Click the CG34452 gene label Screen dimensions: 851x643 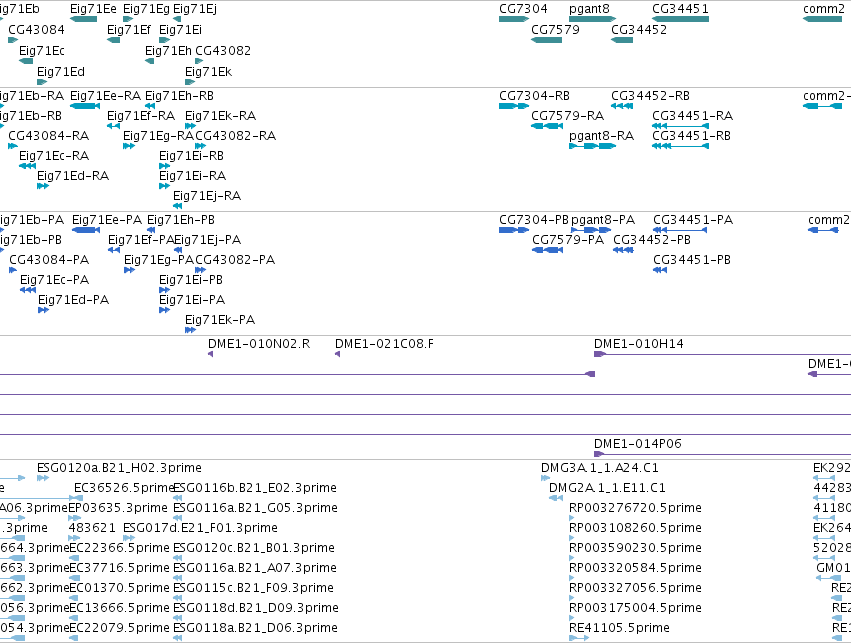(x=639, y=29)
